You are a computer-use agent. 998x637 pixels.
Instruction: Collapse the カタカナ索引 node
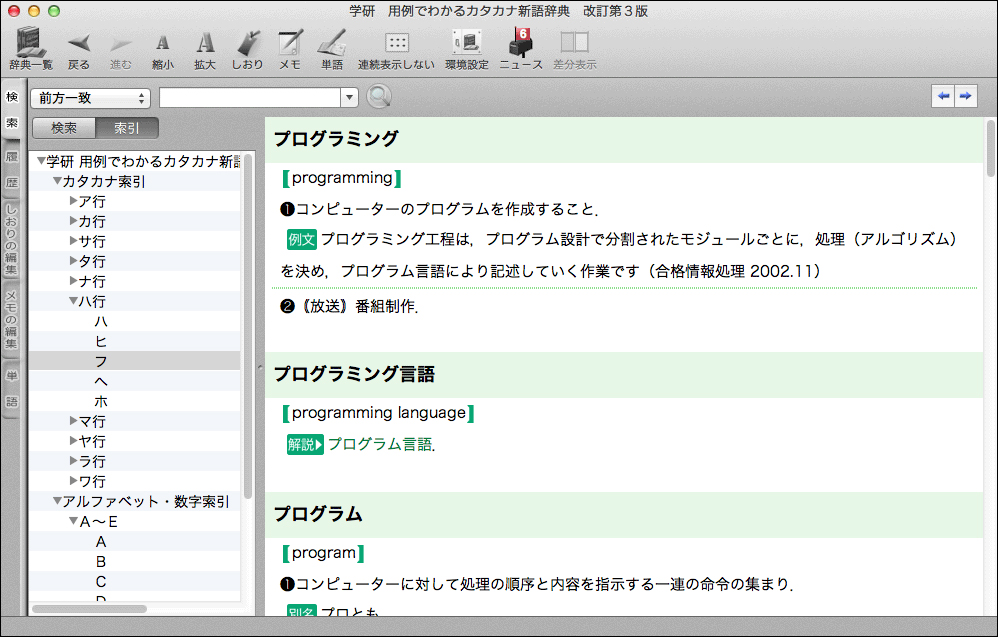tap(57, 181)
